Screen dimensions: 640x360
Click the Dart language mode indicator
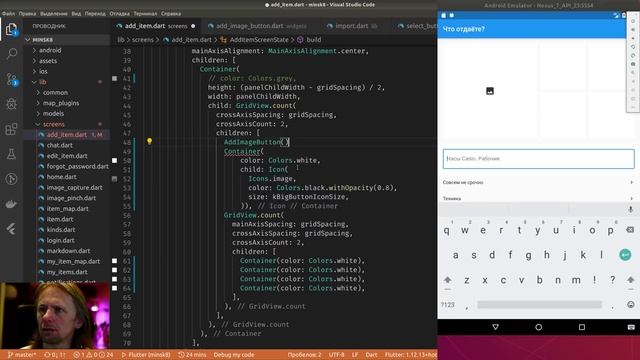(371, 355)
